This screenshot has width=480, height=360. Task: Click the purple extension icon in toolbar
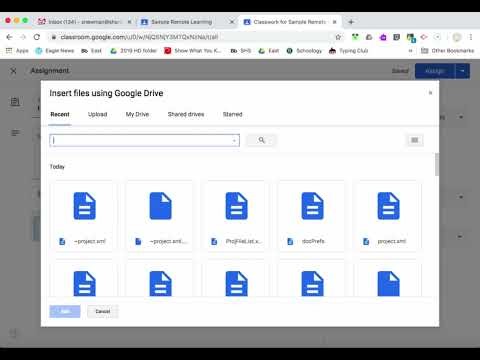click(383, 37)
